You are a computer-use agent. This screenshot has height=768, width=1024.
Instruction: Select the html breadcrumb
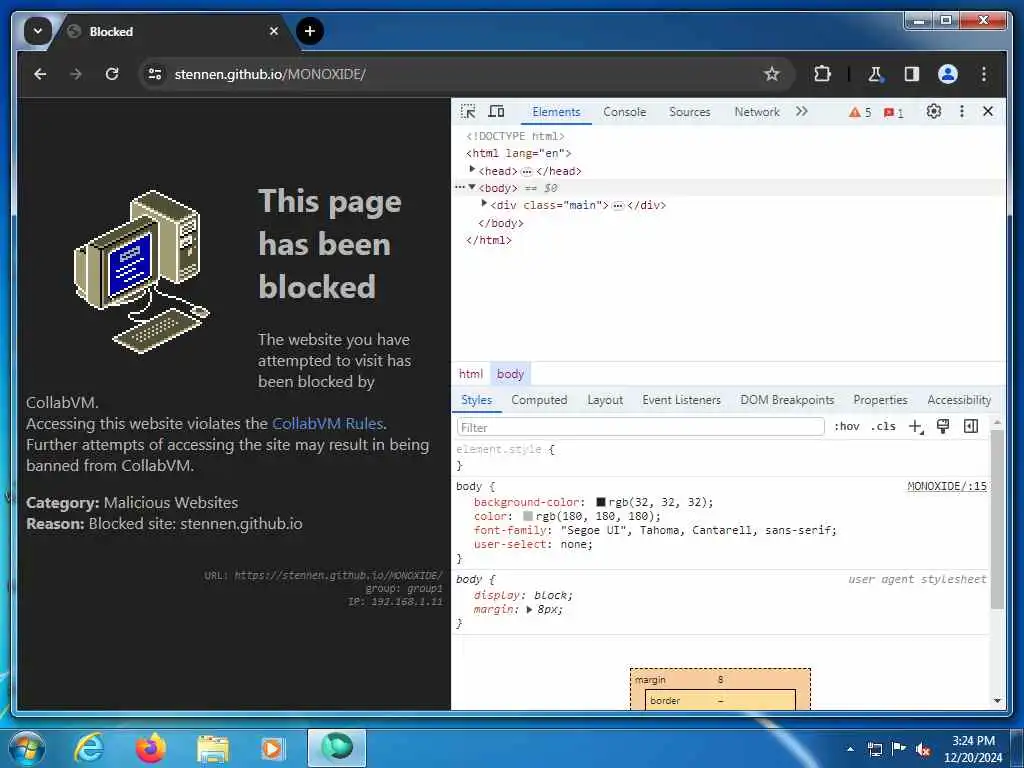click(471, 374)
